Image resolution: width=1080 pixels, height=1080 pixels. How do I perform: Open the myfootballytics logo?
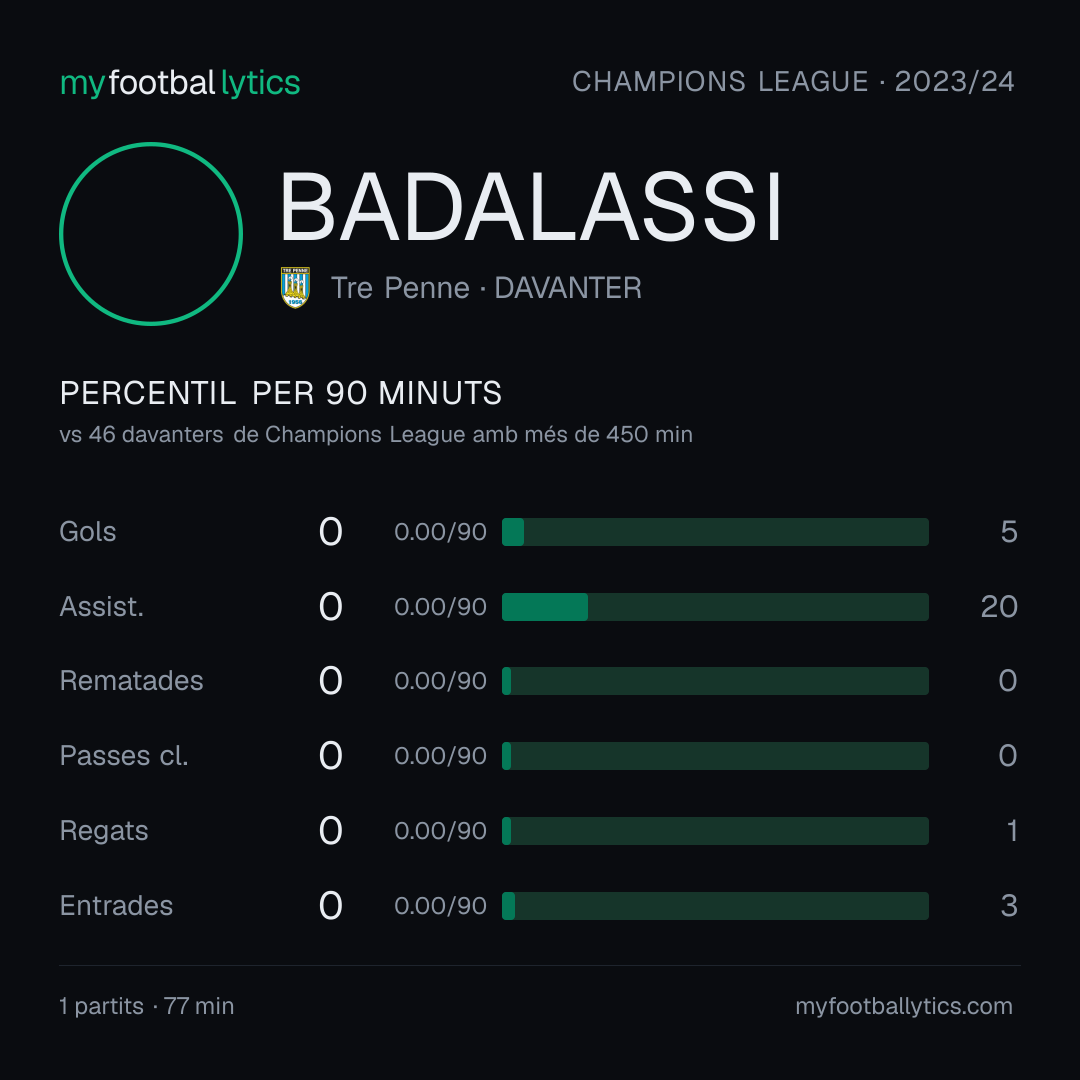tap(180, 83)
